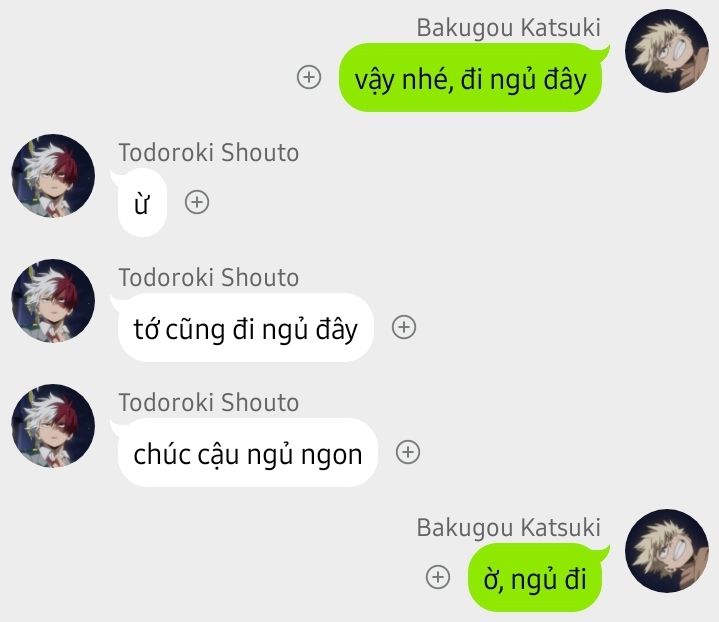Open Todoroki avatar next to "ừ" message

tap(53, 176)
